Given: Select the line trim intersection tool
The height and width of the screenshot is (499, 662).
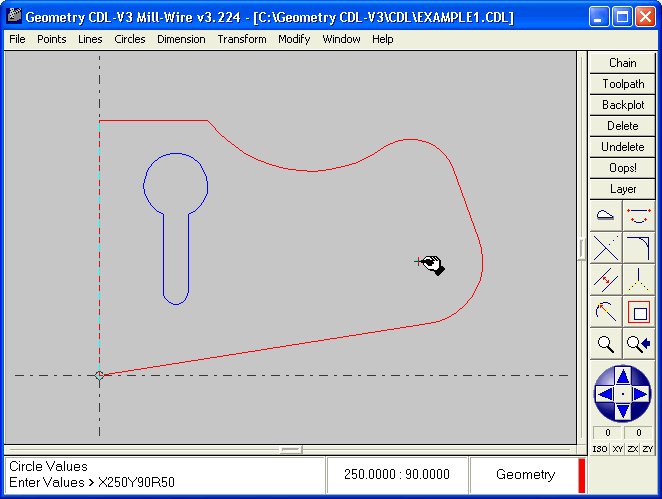Looking at the screenshot, I should [x=605, y=248].
